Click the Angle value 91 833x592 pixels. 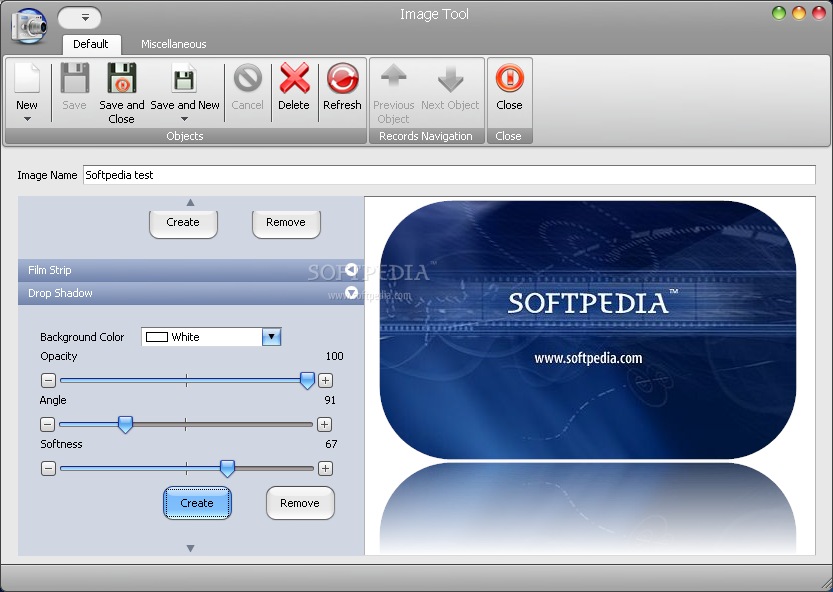(x=330, y=400)
